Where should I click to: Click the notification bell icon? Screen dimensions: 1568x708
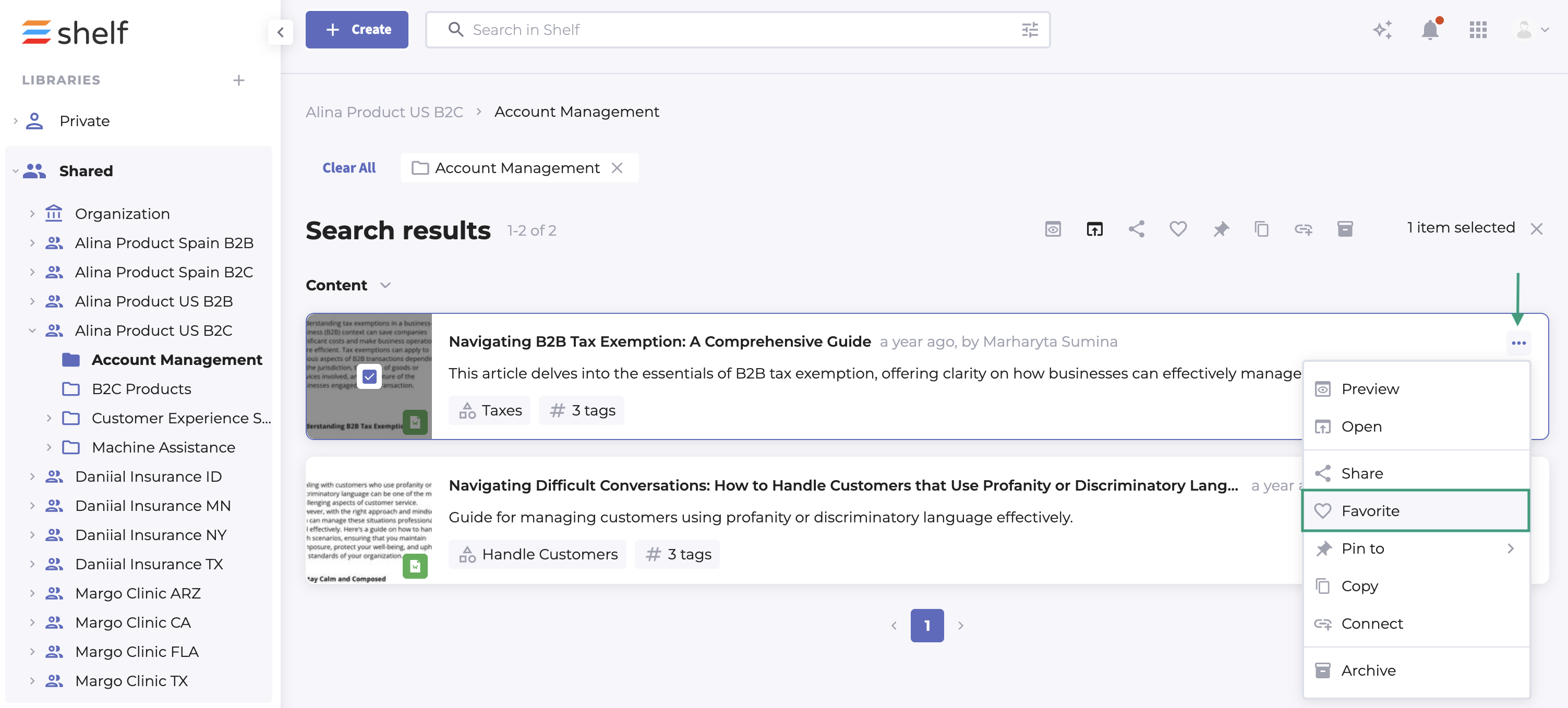pos(1429,30)
